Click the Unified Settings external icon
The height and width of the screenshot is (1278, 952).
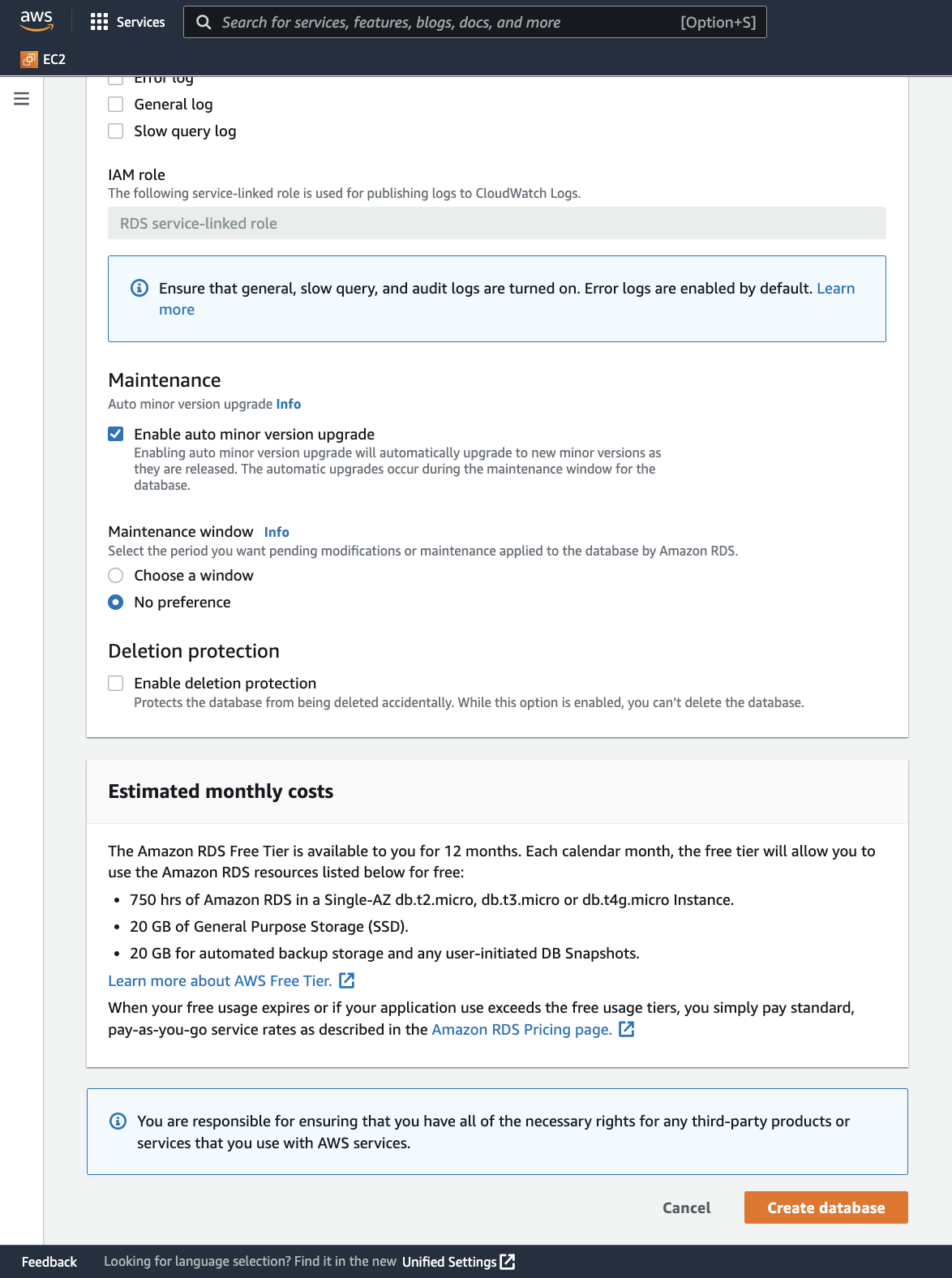point(508,1261)
